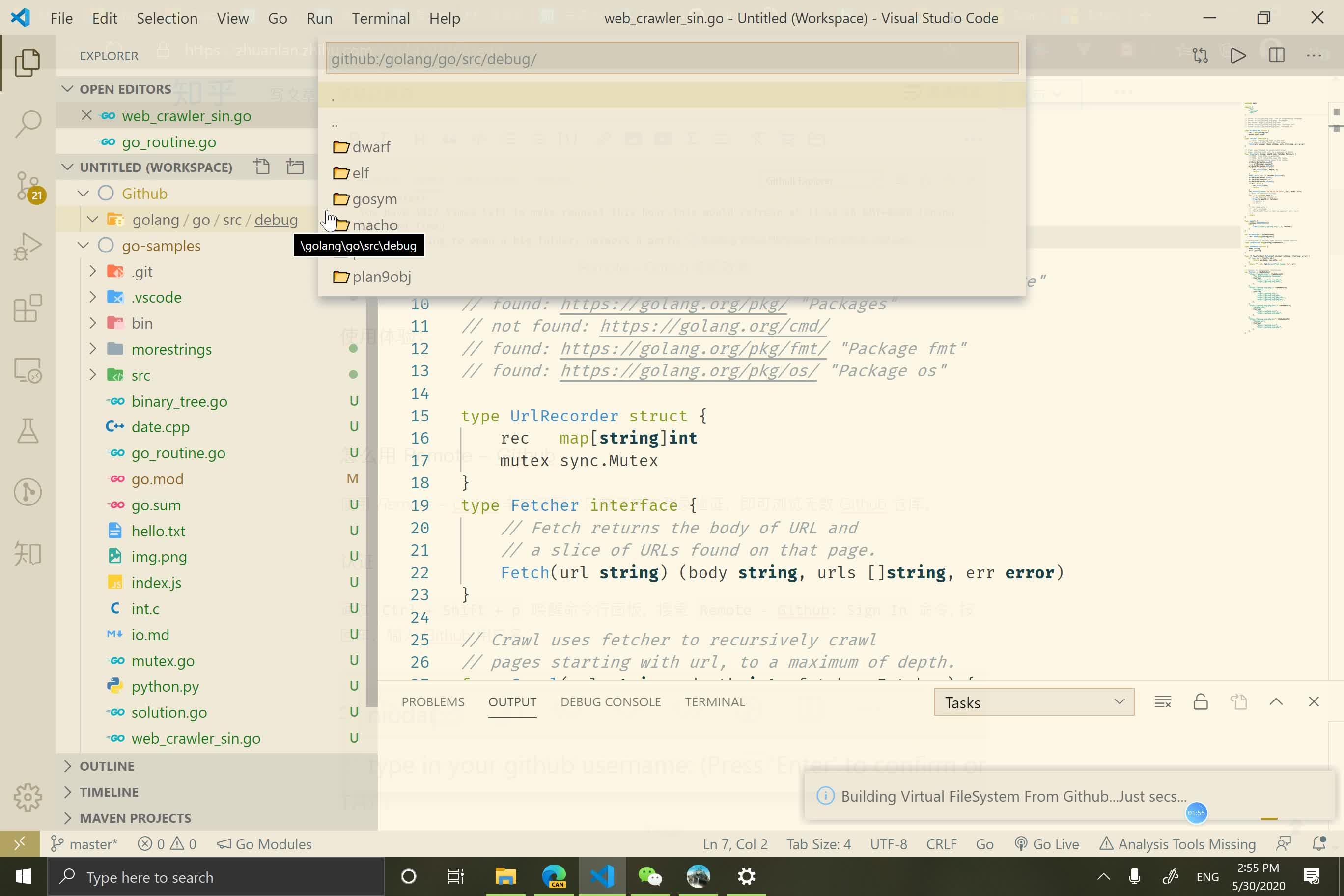
Task: Click the master* branch in status bar
Action: [84, 844]
